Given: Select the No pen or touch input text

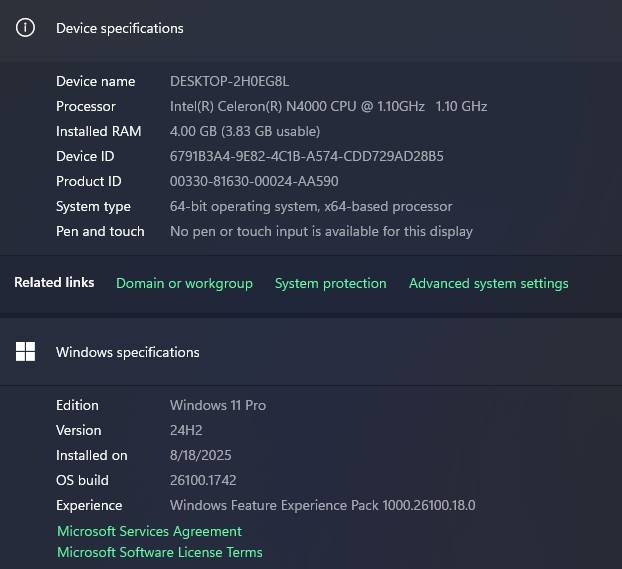Looking at the screenshot, I should [x=321, y=231].
